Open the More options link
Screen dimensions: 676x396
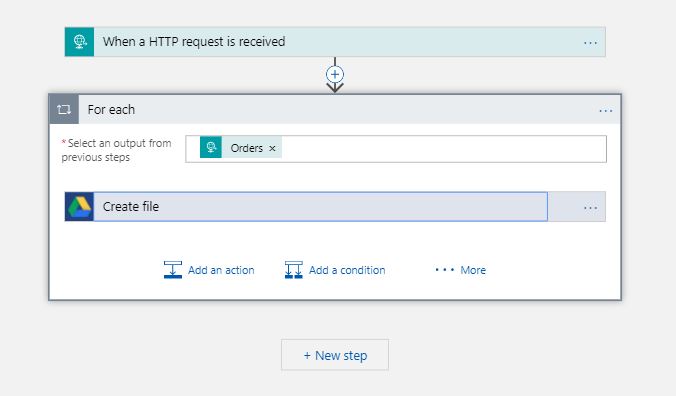(x=473, y=270)
